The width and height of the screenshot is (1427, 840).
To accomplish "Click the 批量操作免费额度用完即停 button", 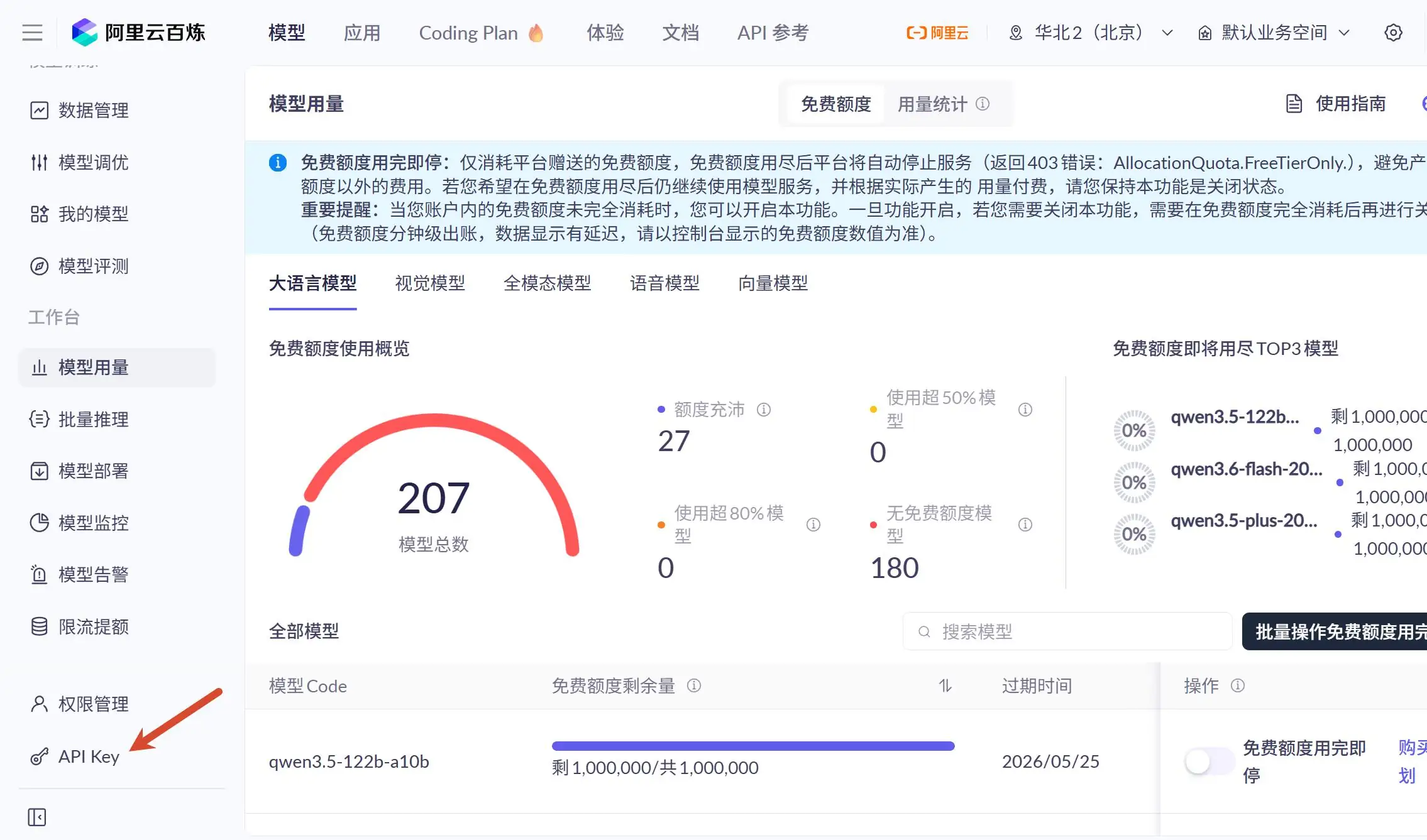I will click(1335, 631).
